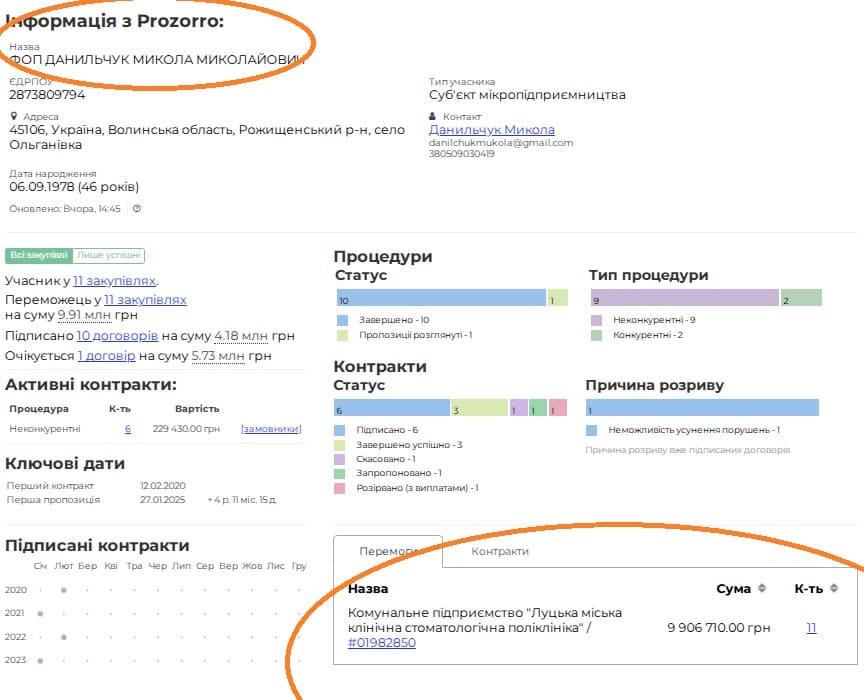The image size is (864, 700).
Task: Follow the 1 договір awaiting link
Action: click(106, 356)
